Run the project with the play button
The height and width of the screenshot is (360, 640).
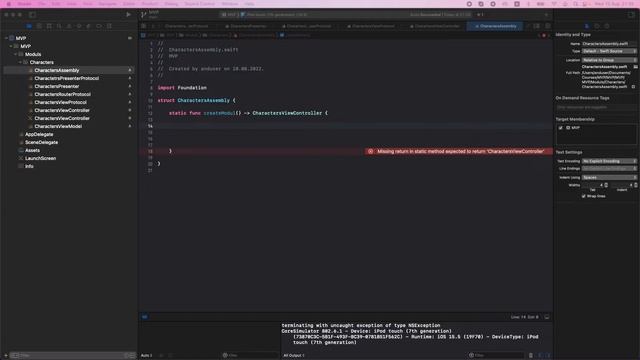click(x=128, y=14)
